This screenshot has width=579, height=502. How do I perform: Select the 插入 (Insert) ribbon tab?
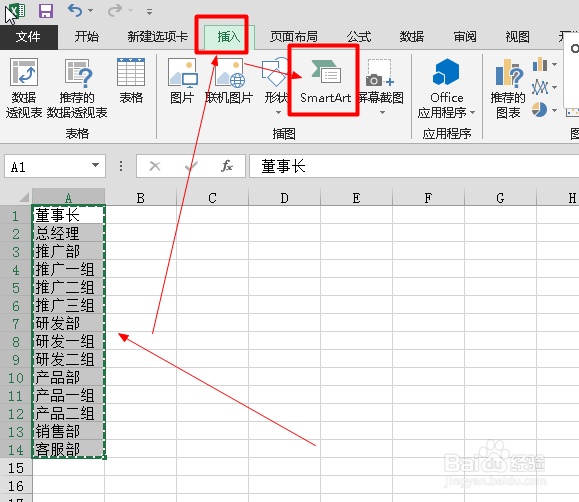point(229,37)
